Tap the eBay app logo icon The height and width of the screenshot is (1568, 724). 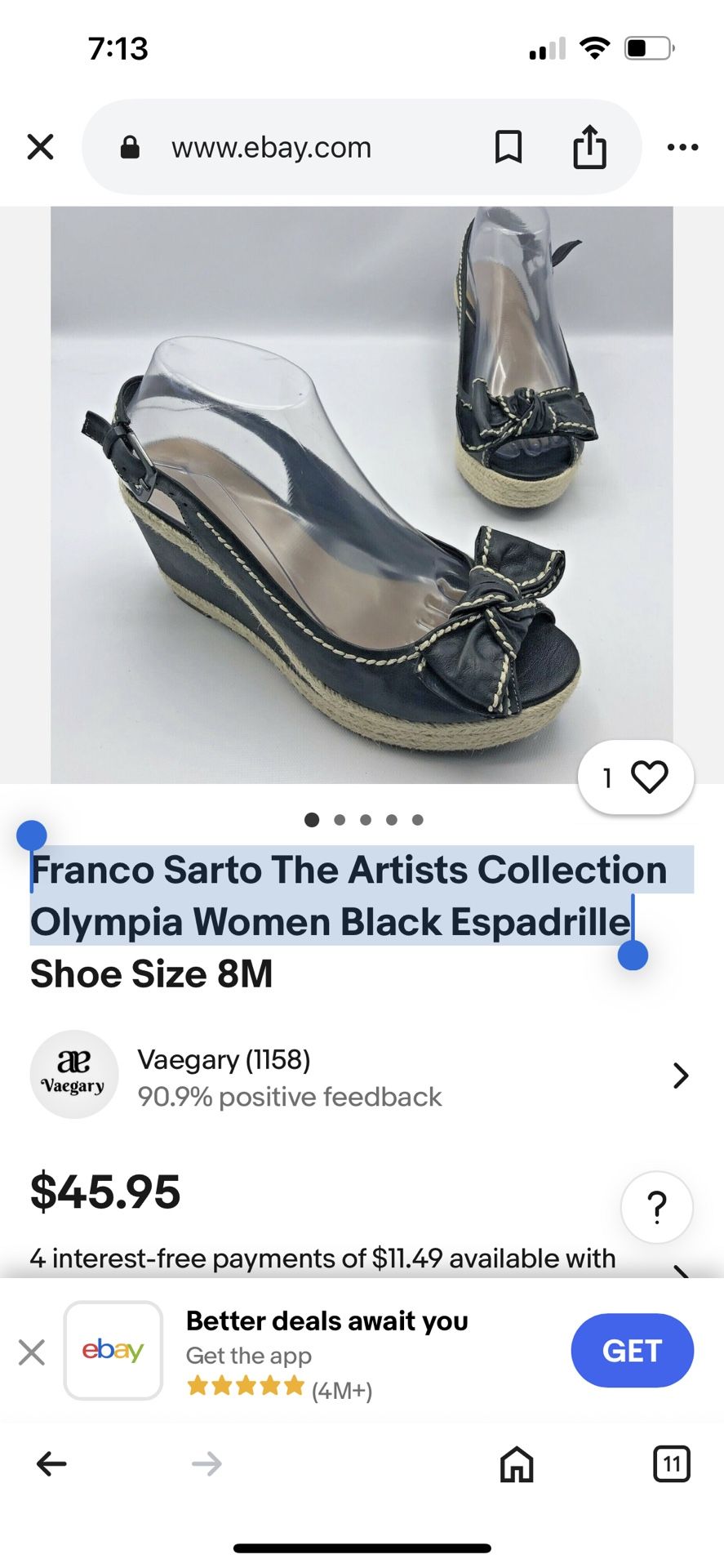tap(113, 1351)
